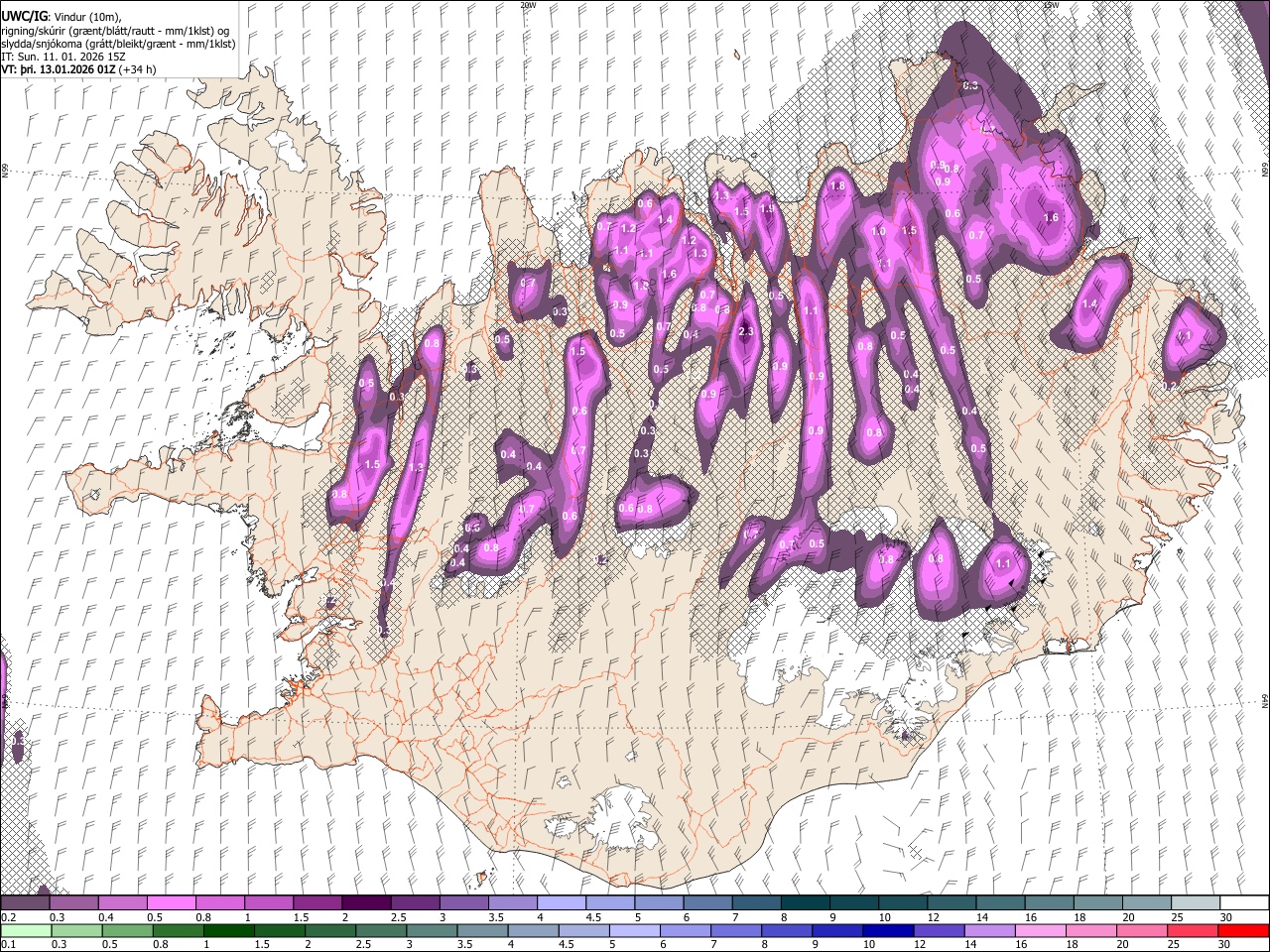Click the 64N latitude label on the right edge

point(1265,701)
